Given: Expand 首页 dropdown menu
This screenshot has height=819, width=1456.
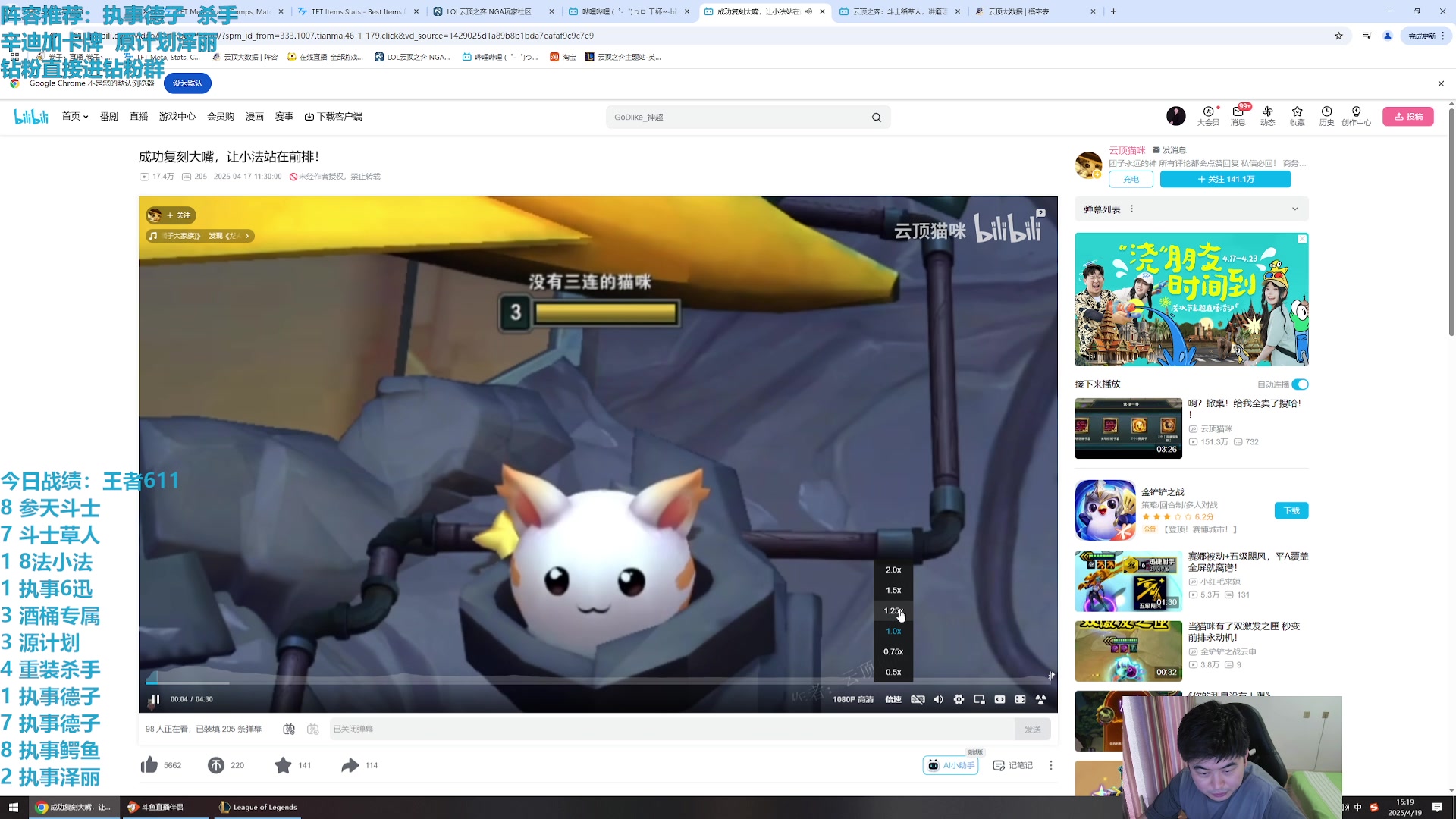Looking at the screenshot, I should [x=75, y=116].
